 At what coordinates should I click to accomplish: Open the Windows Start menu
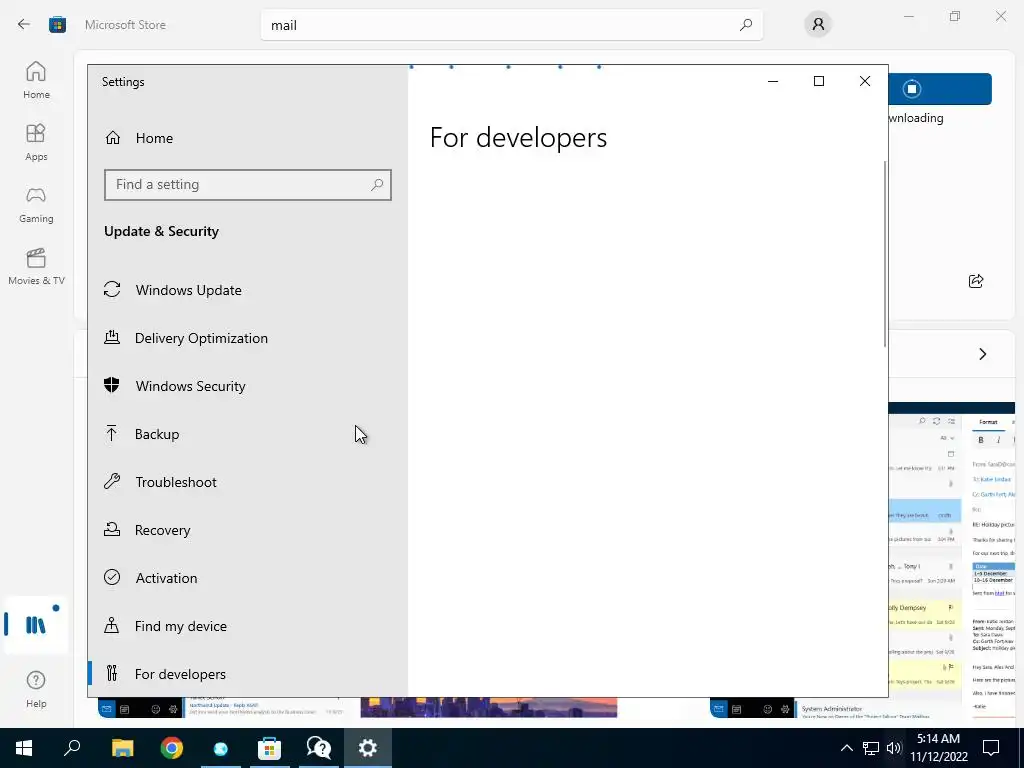[24, 748]
